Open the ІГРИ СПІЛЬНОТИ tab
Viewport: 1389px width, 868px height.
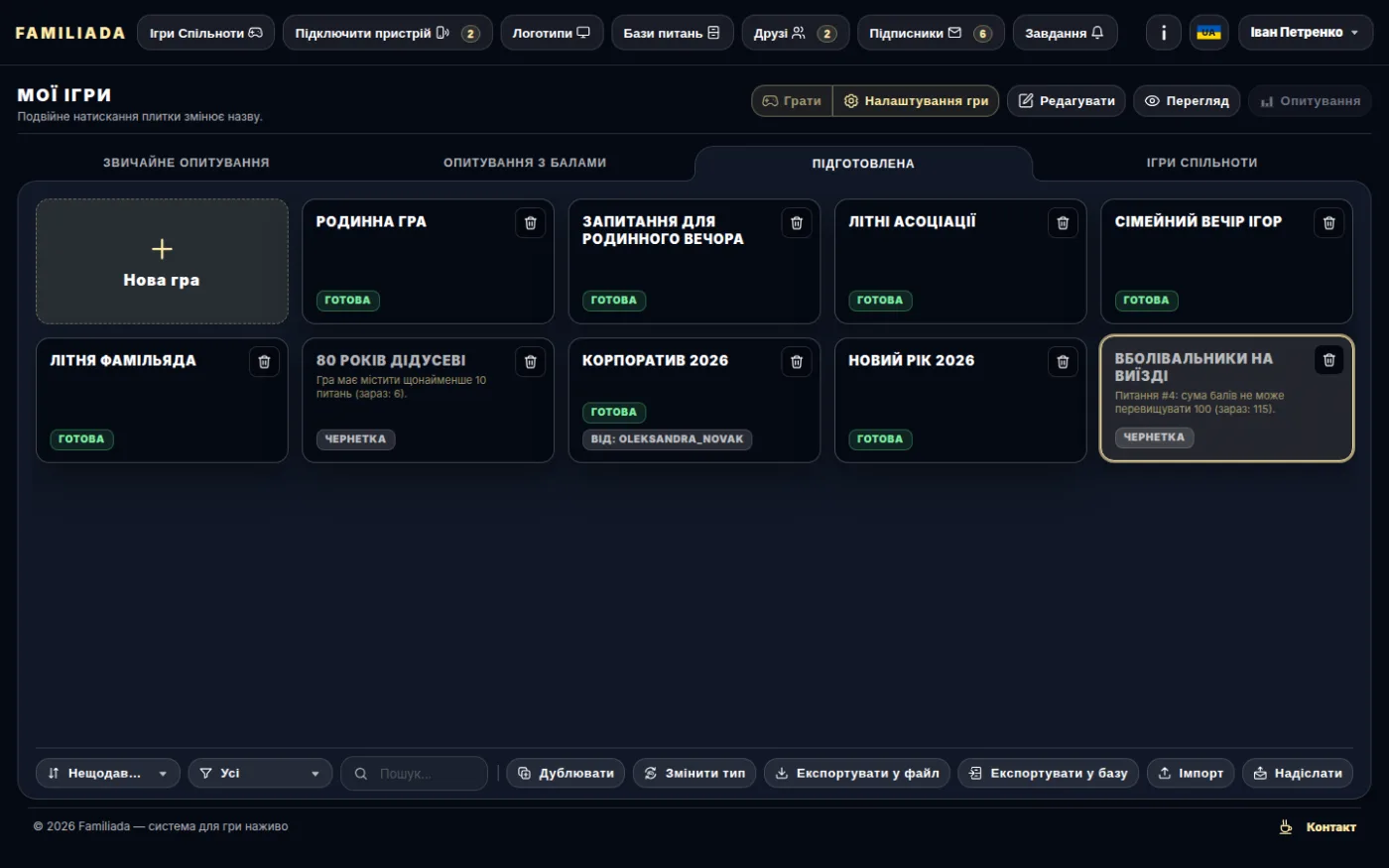[1202, 163]
